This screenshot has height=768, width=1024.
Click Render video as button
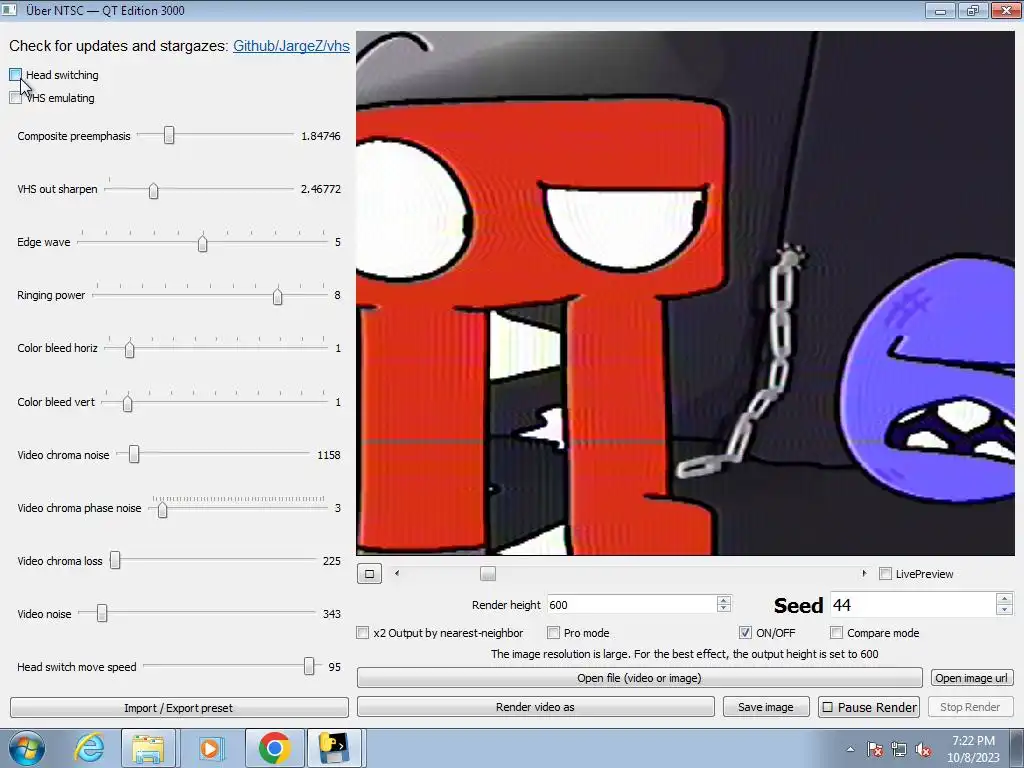[x=536, y=707]
